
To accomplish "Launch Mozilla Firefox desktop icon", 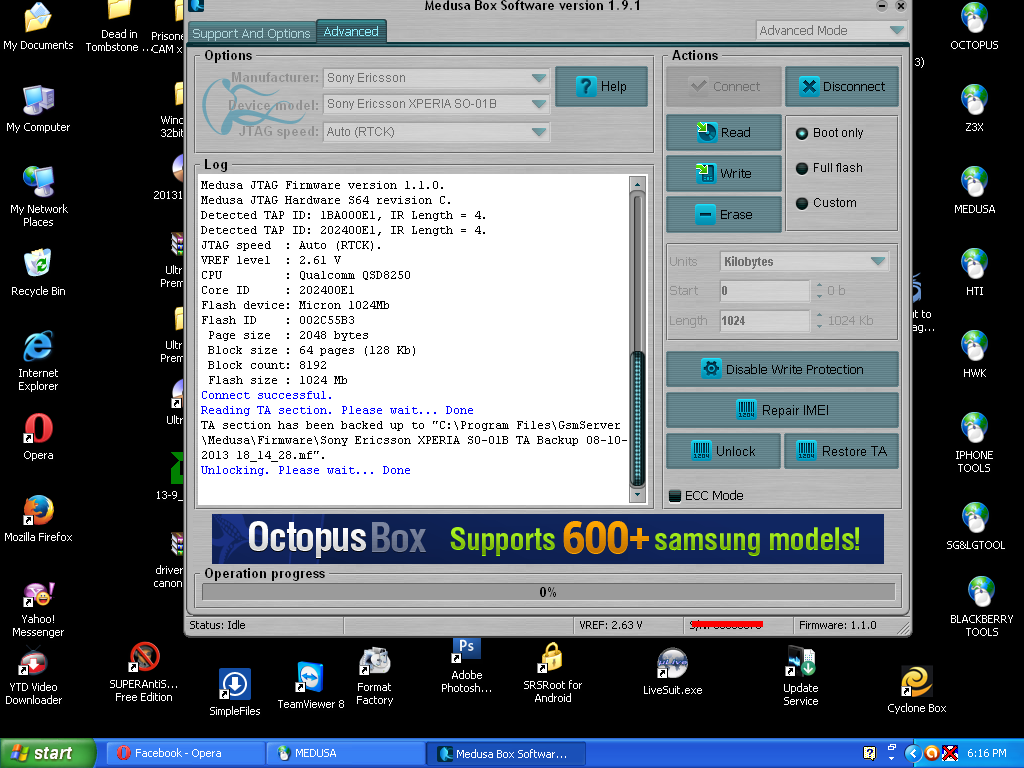I will tap(38, 519).
